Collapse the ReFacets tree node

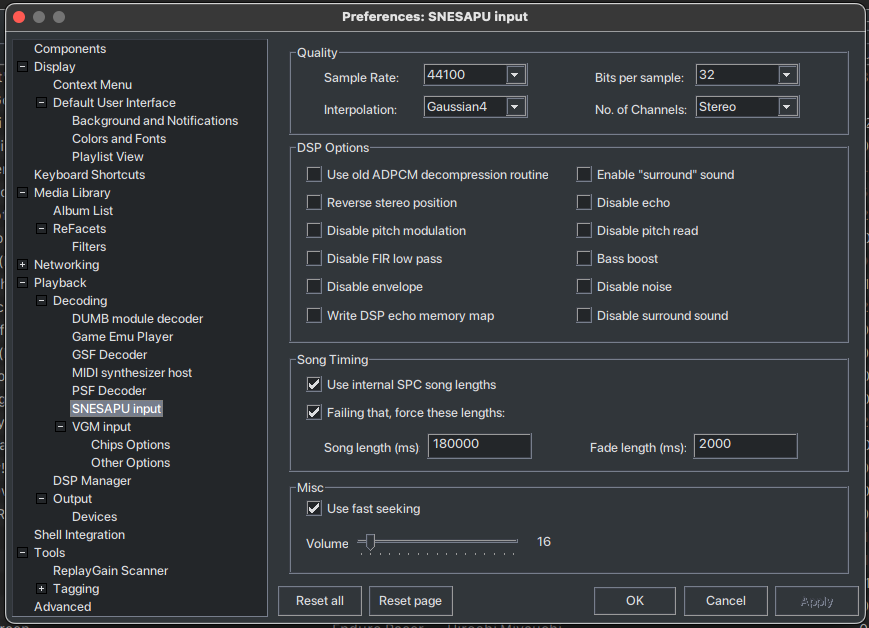pyautogui.click(x=41, y=229)
